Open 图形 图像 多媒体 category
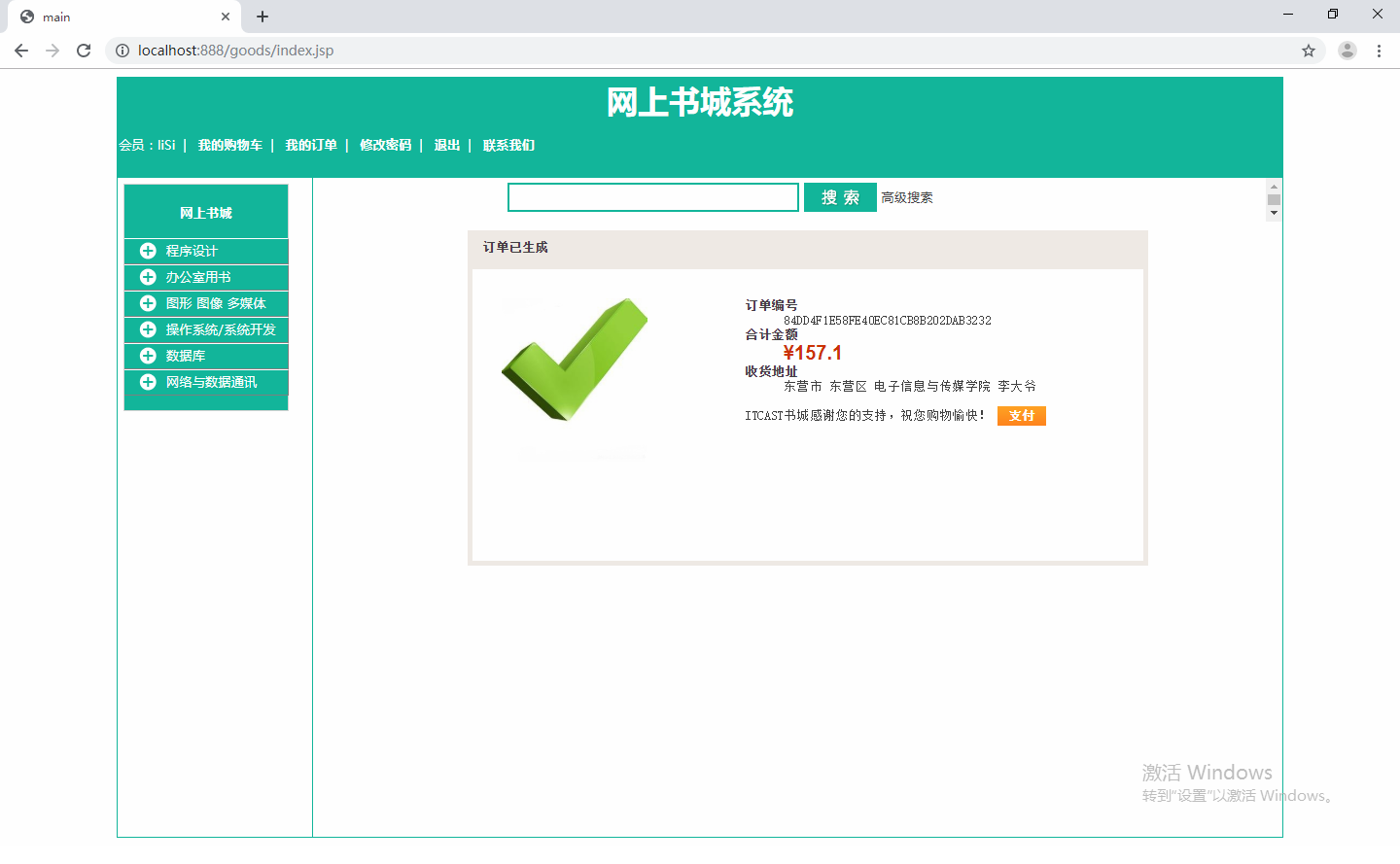 click(x=216, y=303)
